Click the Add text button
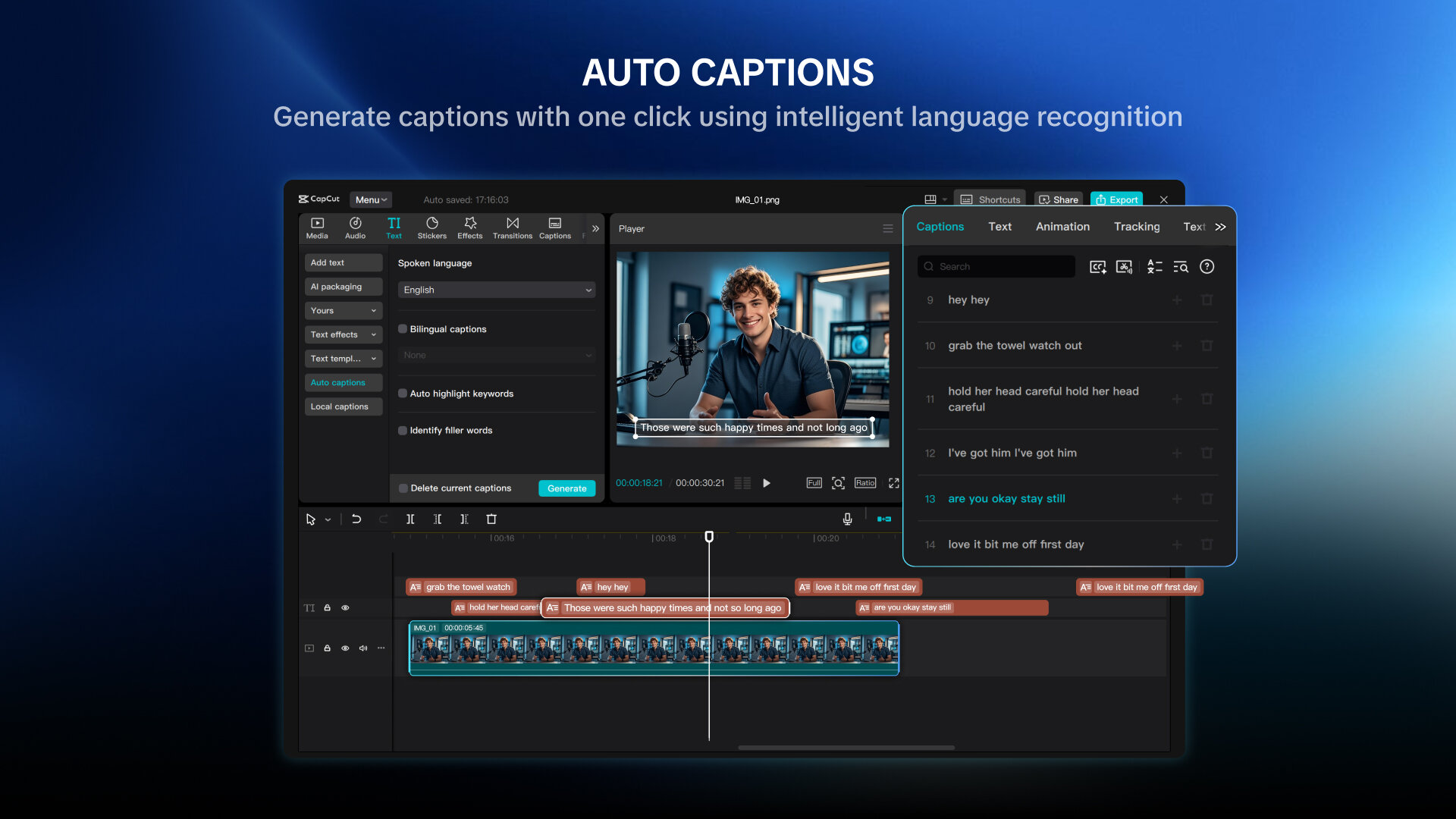The height and width of the screenshot is (819, 1456). tap(344, 262)
